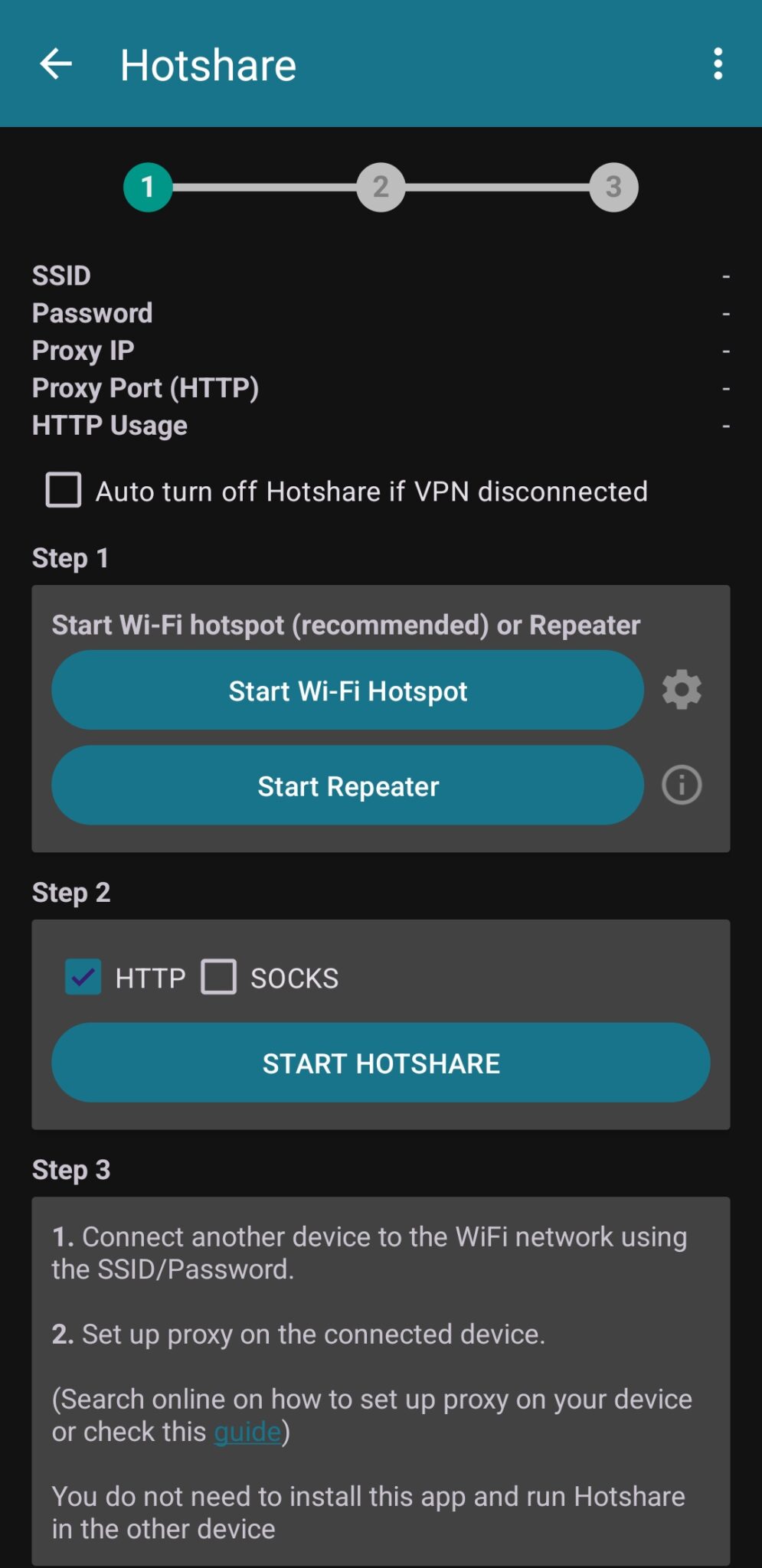Viewport: 762px width, 1568px height.
Task: Select step 2 indicator circle
Action: point(380,187)
